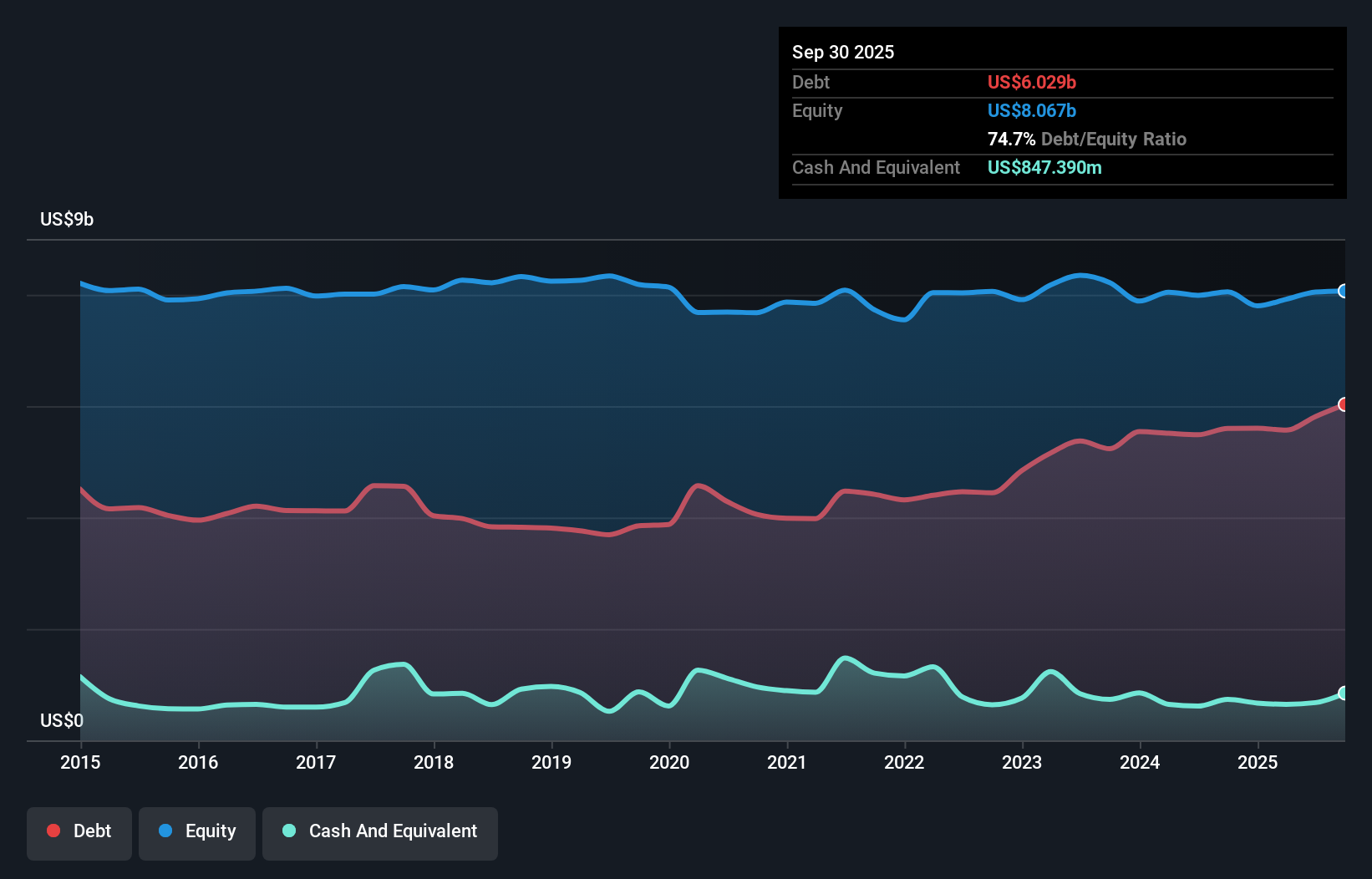
Task: Toggle the Equity series visibility
Action: click(x=196, y=832)
